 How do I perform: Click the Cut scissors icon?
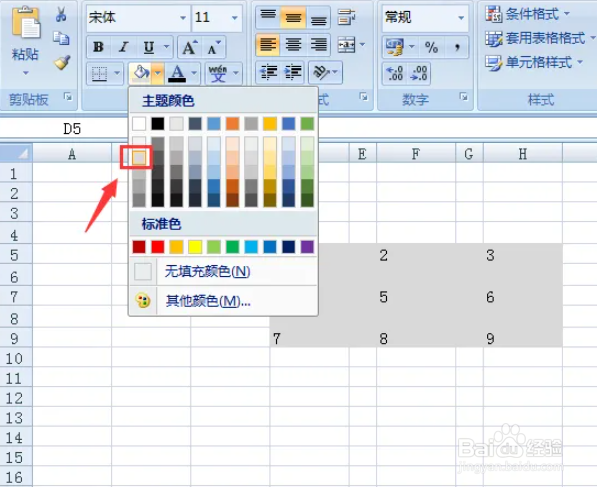click(x=61, y=14)
